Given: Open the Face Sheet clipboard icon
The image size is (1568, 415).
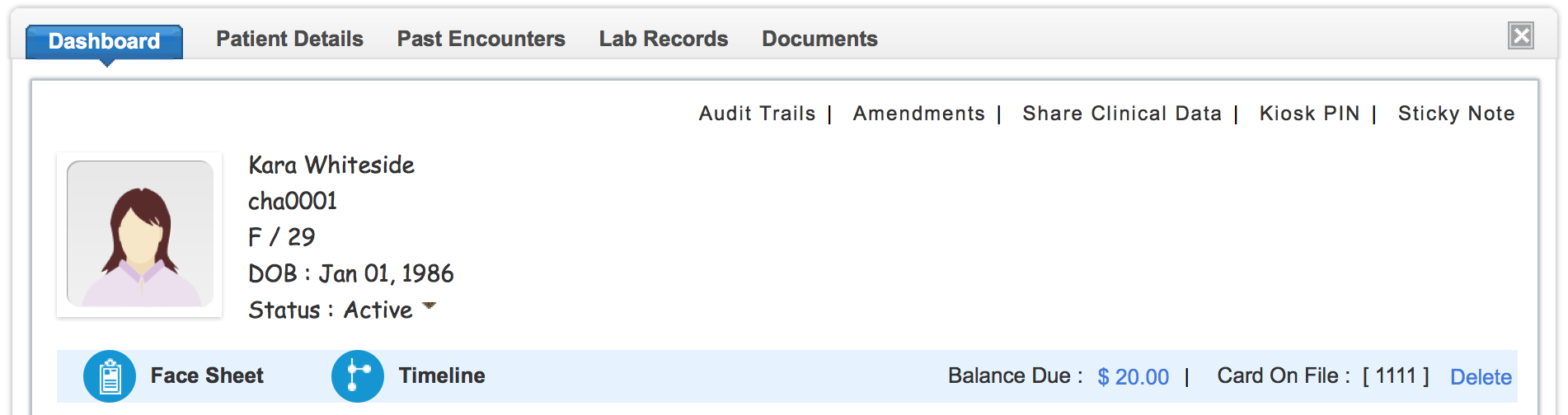Looking at the screenshot, I should coord(110,376).
